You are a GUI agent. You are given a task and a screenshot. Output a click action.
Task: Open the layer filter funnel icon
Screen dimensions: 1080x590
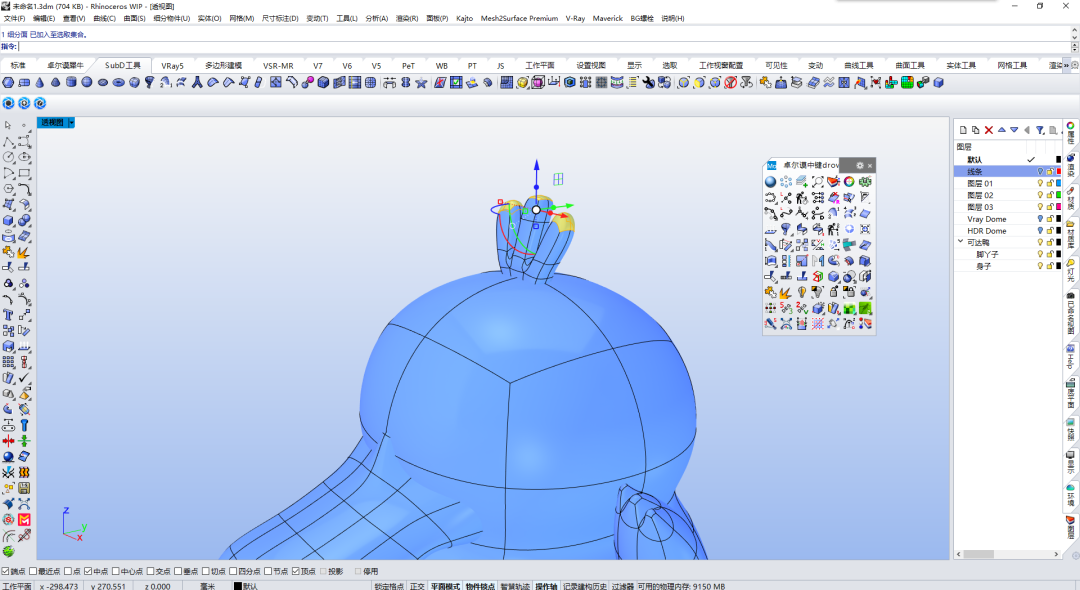click(x=1040, y=130)
